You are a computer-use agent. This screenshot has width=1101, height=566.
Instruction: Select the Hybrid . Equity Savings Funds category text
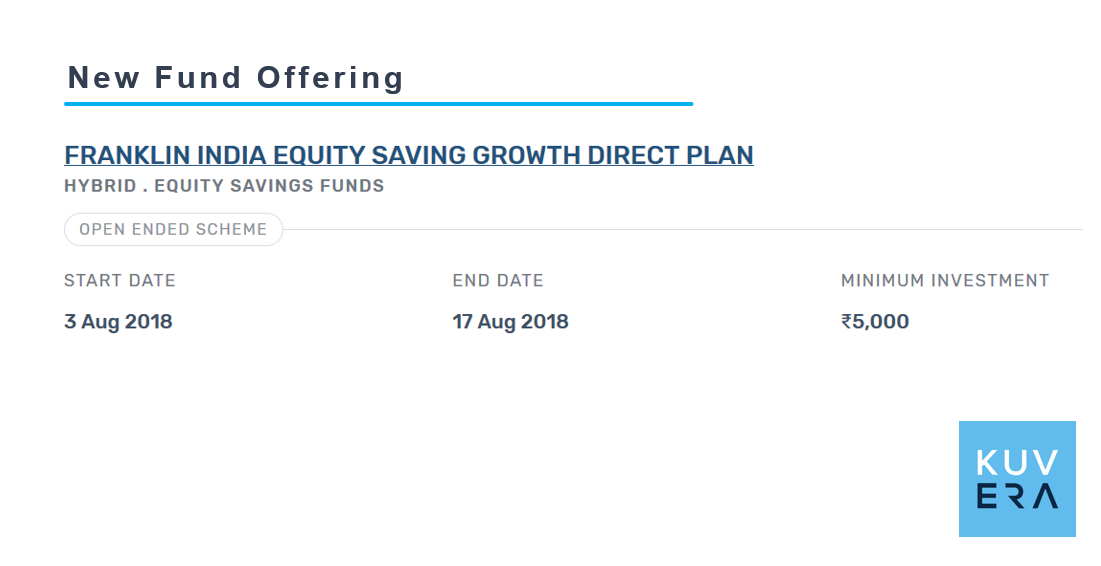point(224,186)
